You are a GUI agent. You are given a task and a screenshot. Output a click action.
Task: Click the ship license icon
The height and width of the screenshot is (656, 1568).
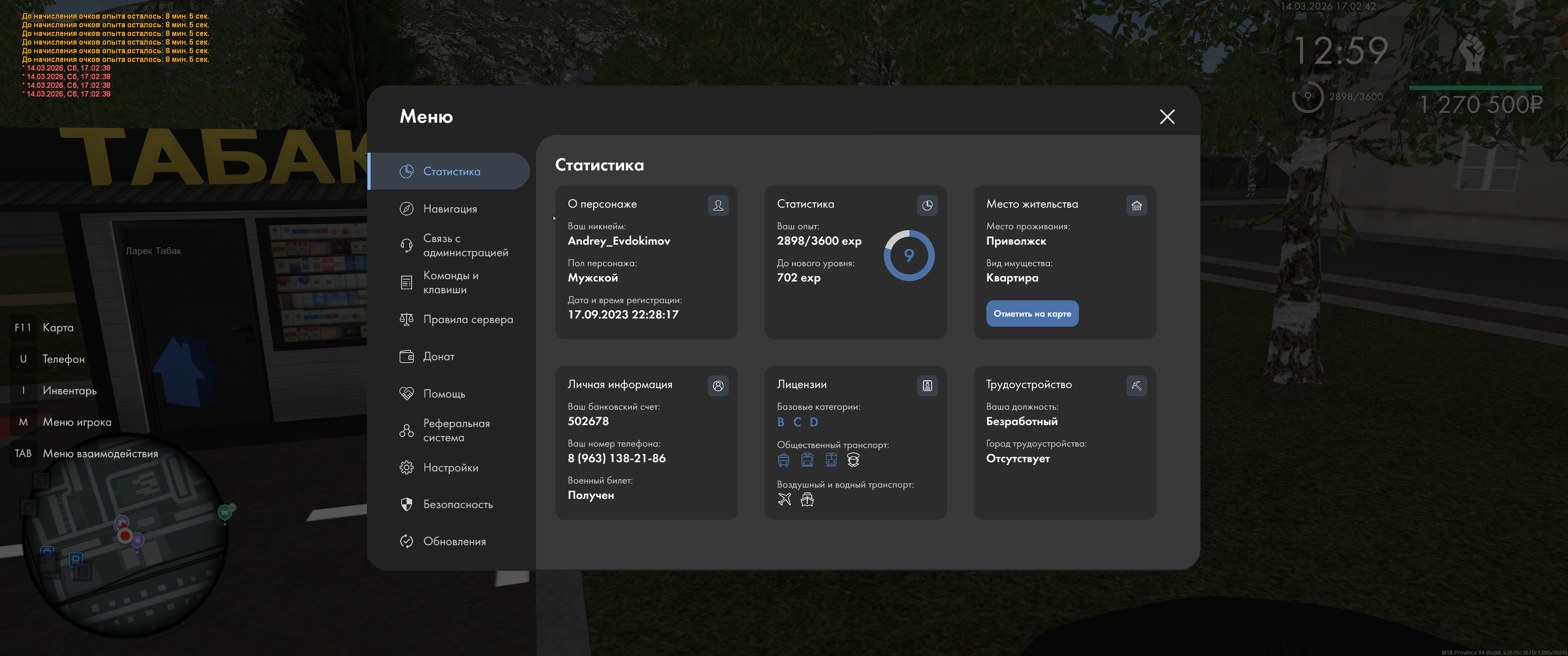click(x=807, y=500)
